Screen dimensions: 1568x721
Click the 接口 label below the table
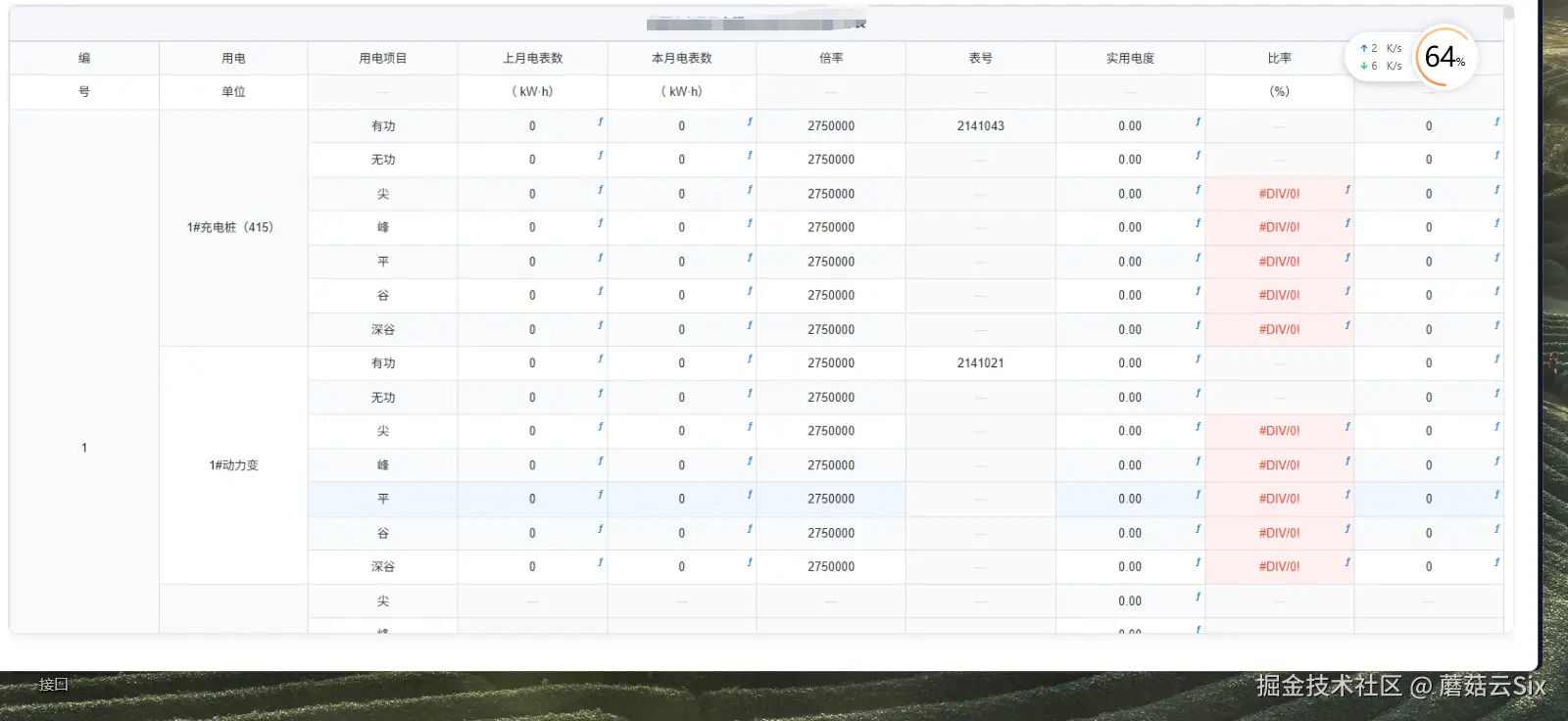click(54, 685)
